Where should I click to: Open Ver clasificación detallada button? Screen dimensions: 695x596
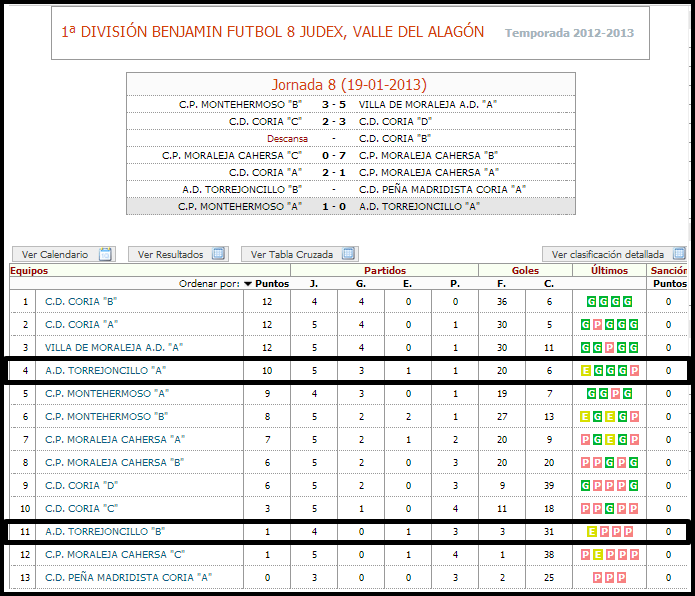(x=614, y=254)
